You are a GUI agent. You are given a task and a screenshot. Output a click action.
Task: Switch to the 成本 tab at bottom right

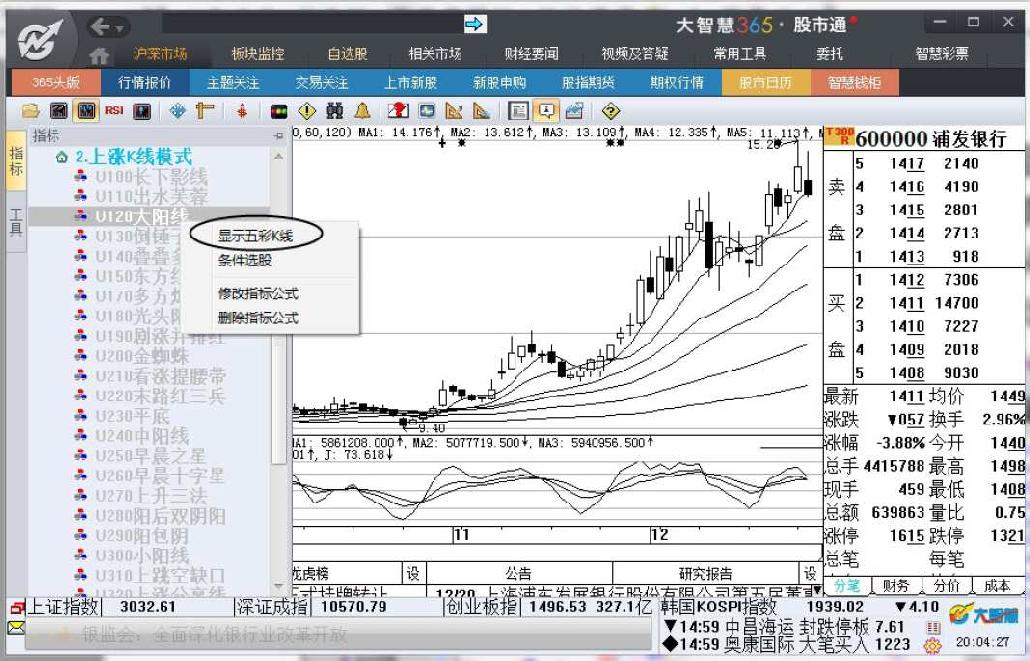[x=996, y=585]
